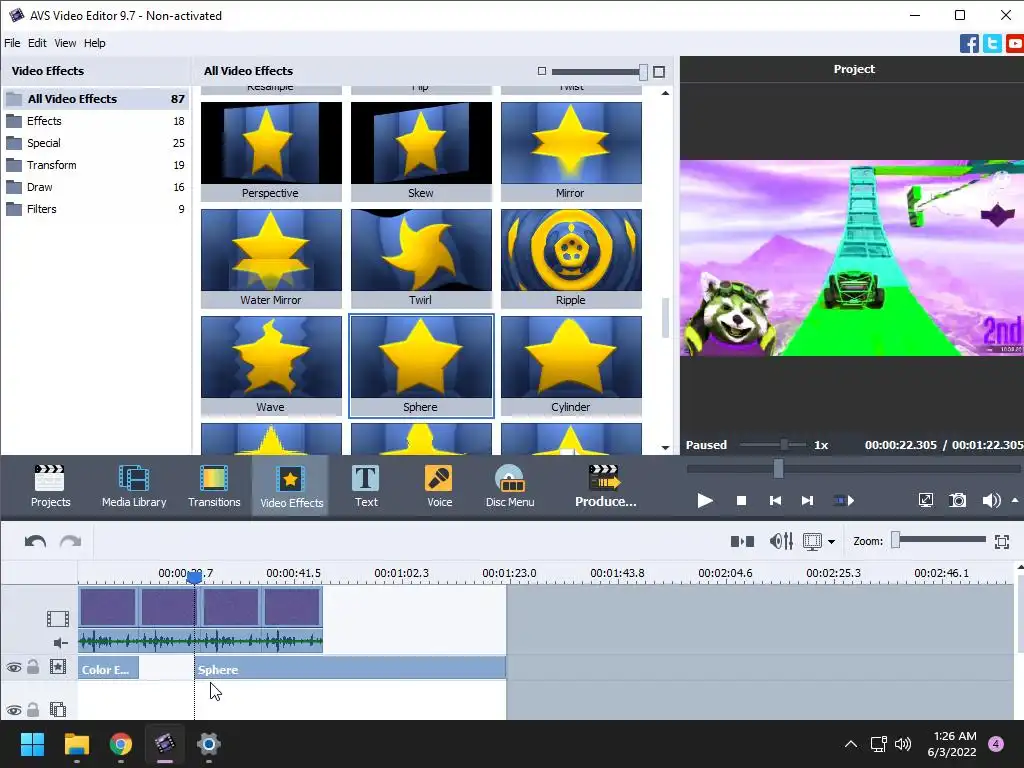Screen dimensions: 1024x768
Task: Open the timeline view dropdown arrow
Action: [831, 541]
